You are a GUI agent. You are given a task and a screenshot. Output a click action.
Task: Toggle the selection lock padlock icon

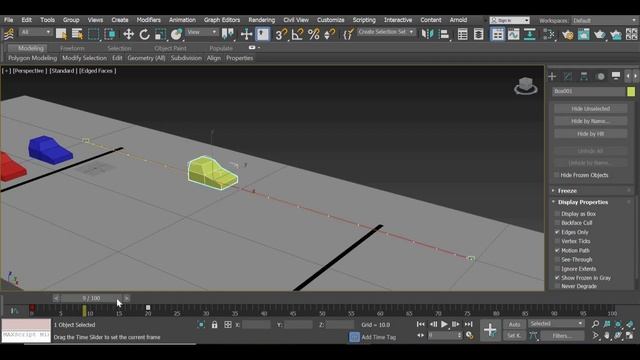tap(214, 325)
